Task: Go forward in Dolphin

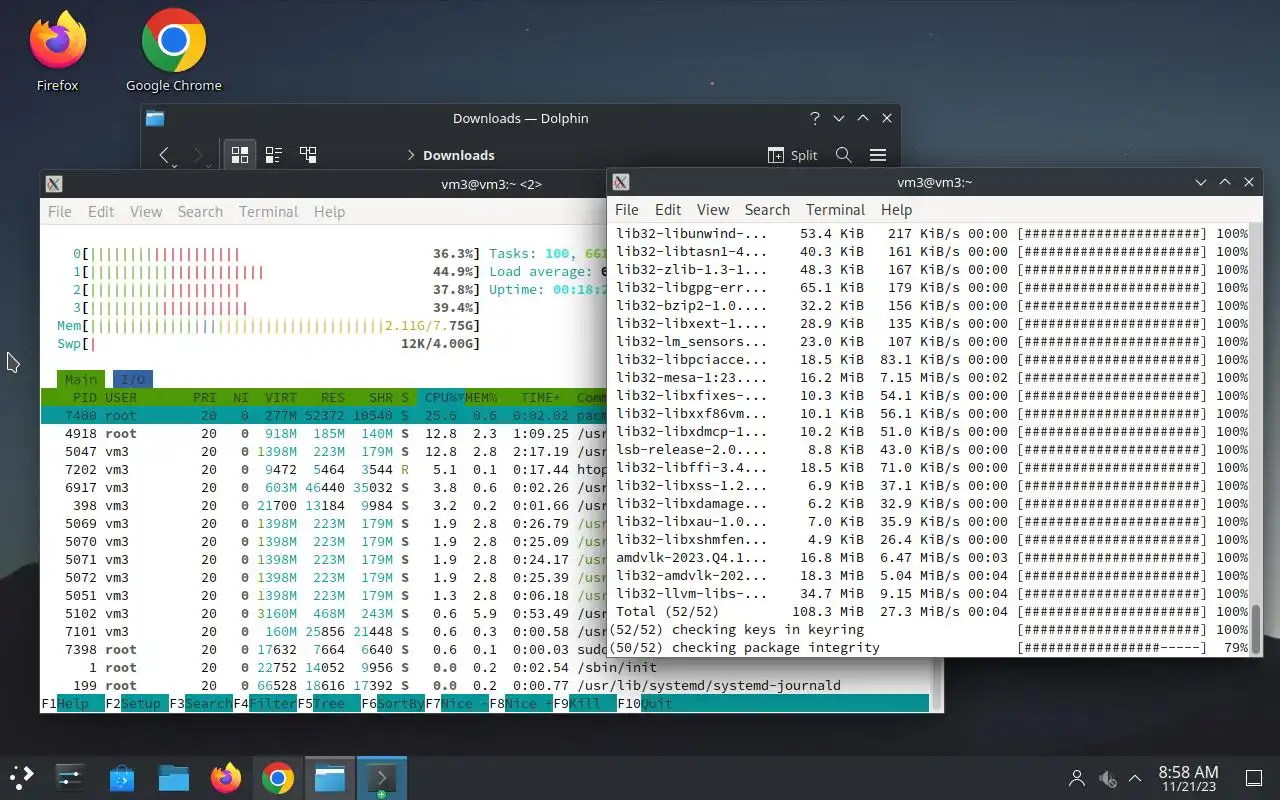Action: pos(198,155)
